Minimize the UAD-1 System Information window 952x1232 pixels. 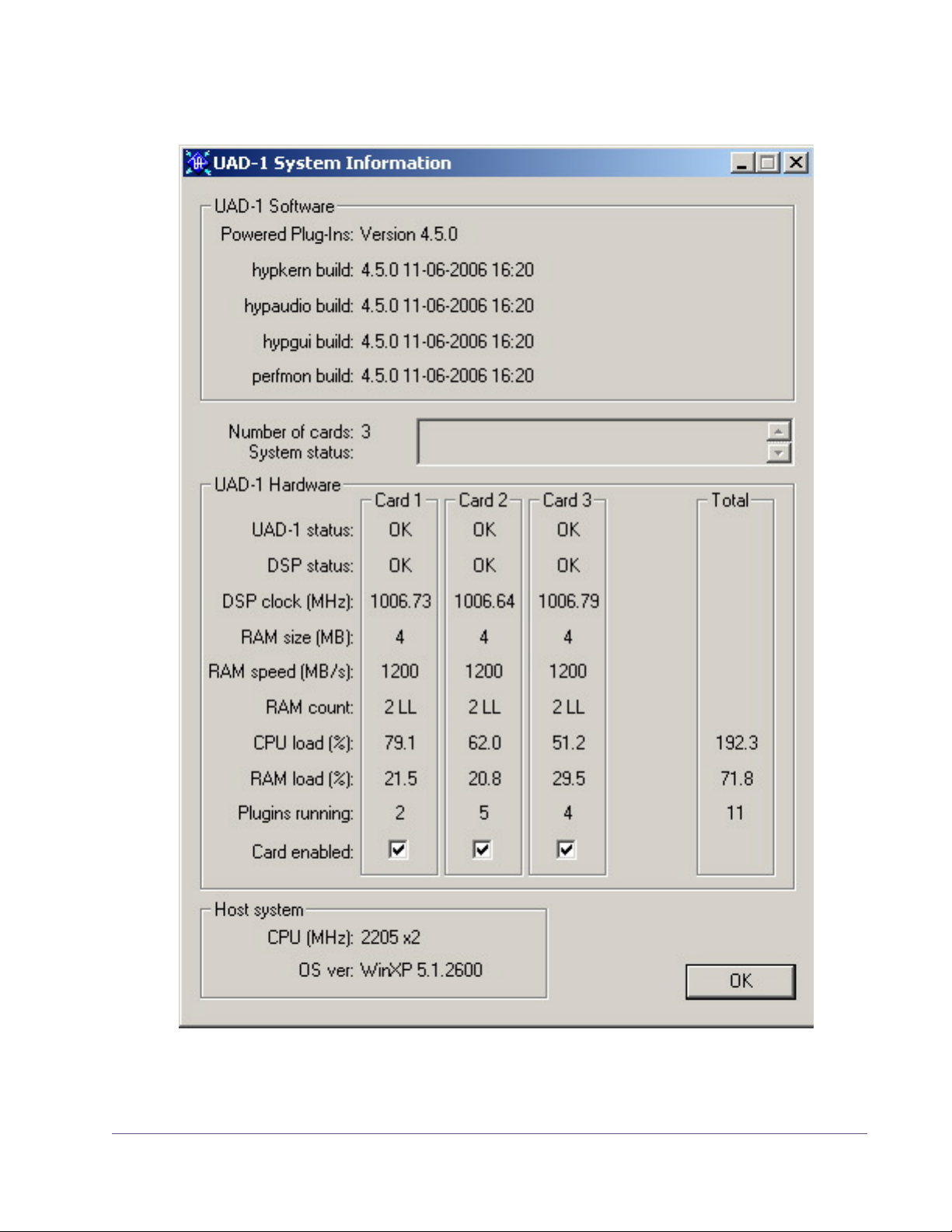(742, 162)
